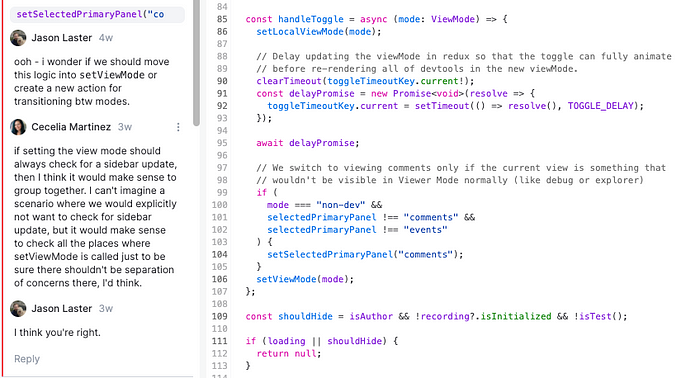Click the "events" string on line 102
700x378 pixels.
[425, 230]
